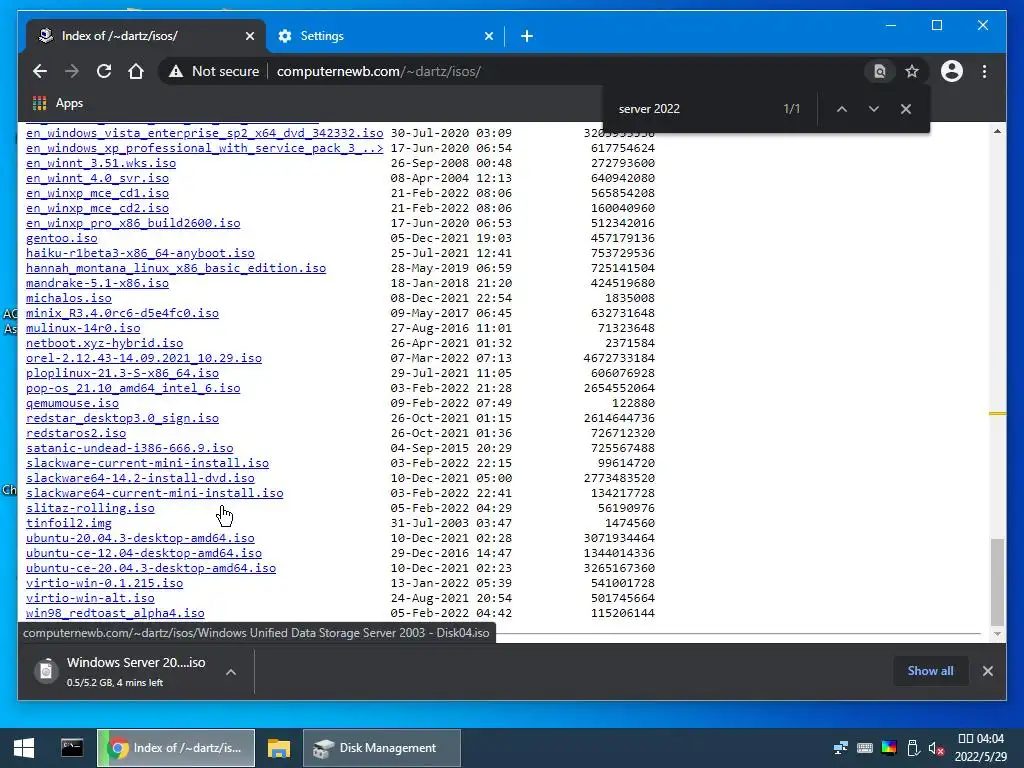Jump to next find result
Viewport: 1024px width, 768px height.
pyautogui.click(x=874, y=109)
